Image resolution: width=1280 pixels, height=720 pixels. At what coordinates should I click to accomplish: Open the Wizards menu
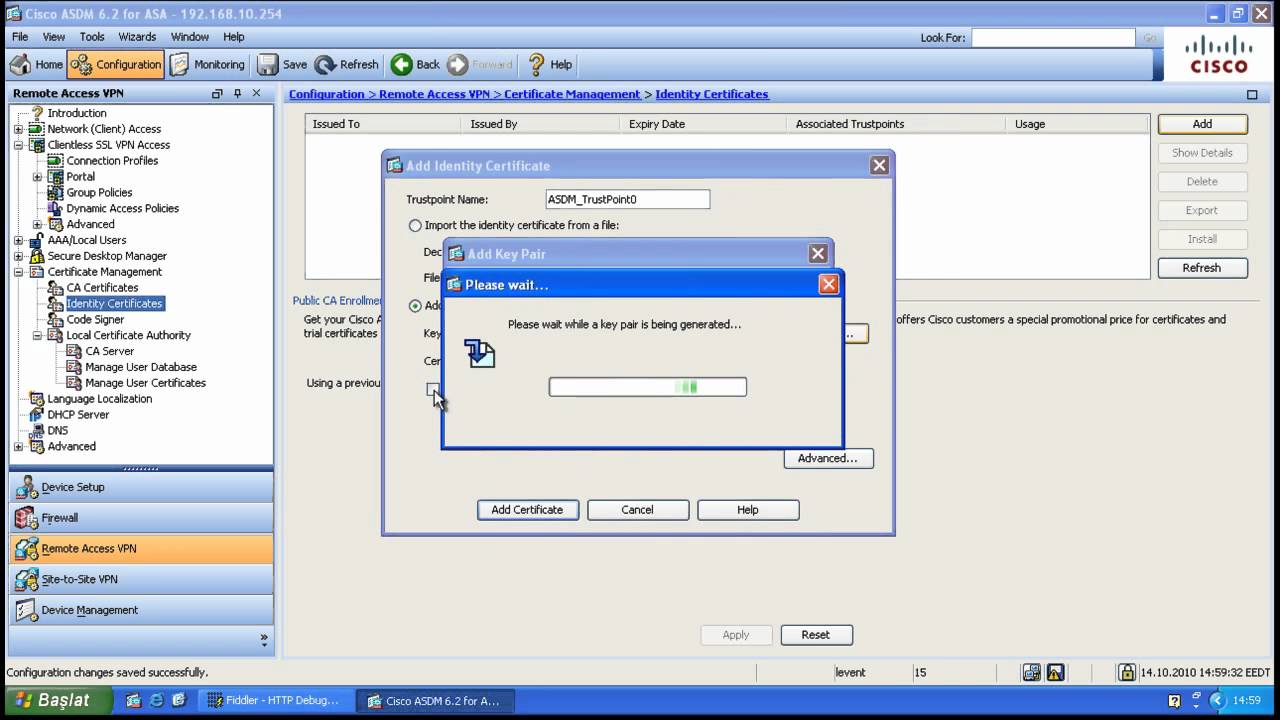click(x=137, y=37)
